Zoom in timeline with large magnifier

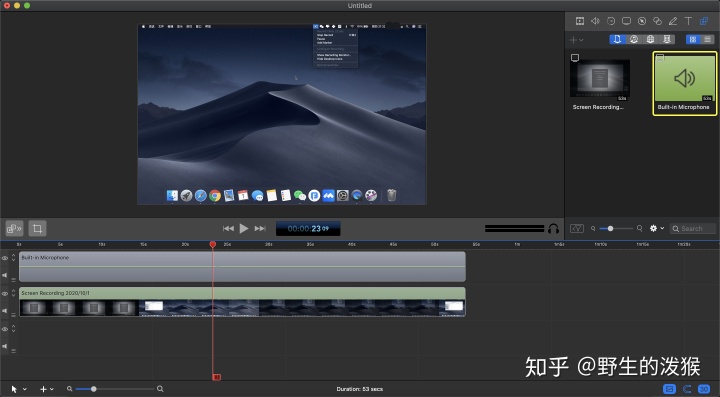click(x=160, y=389)
